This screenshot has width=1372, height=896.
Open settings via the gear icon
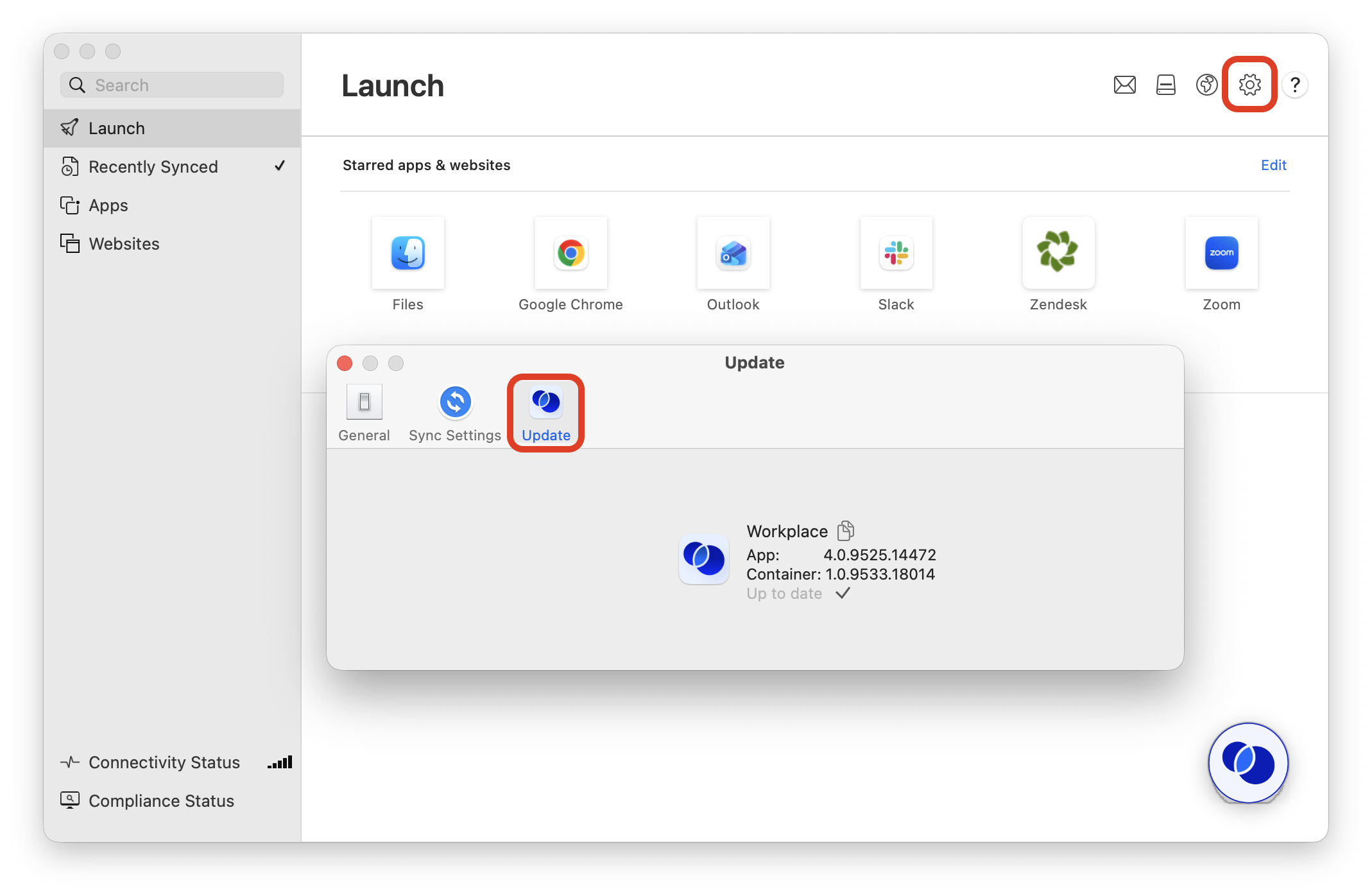click(1249, 85)
